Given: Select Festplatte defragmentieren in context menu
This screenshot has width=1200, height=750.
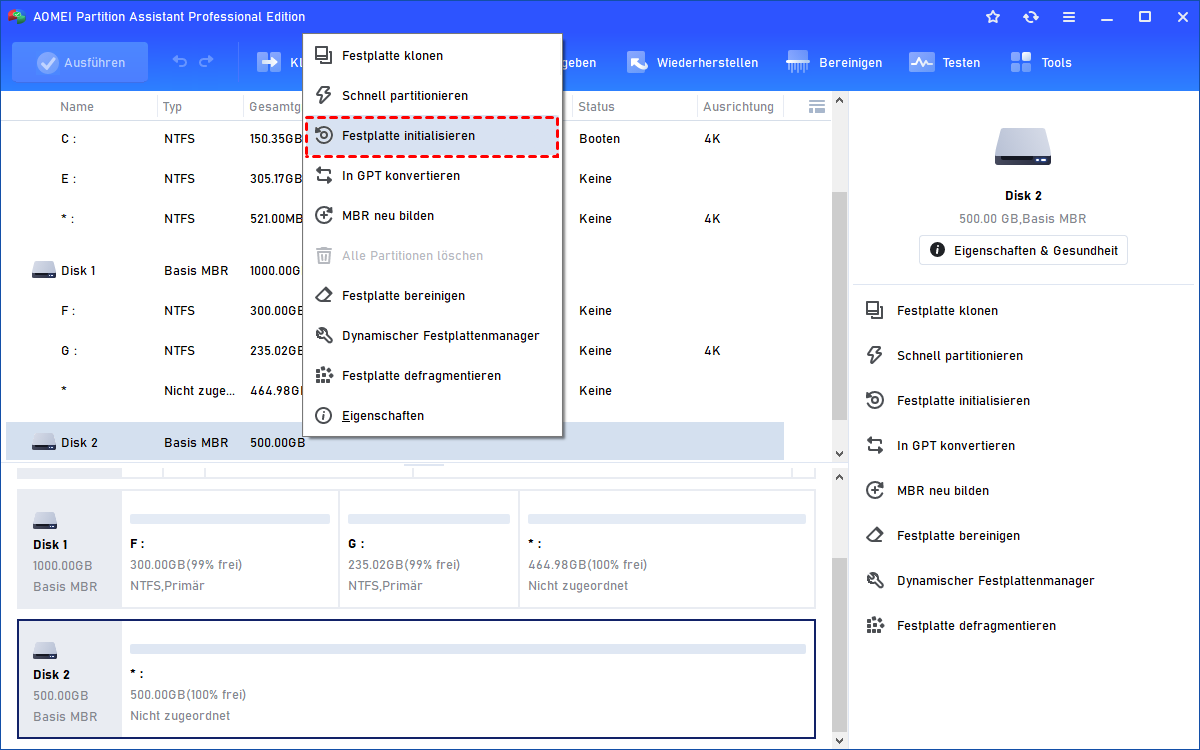Looking at the screenshot, I should point(432,376).
